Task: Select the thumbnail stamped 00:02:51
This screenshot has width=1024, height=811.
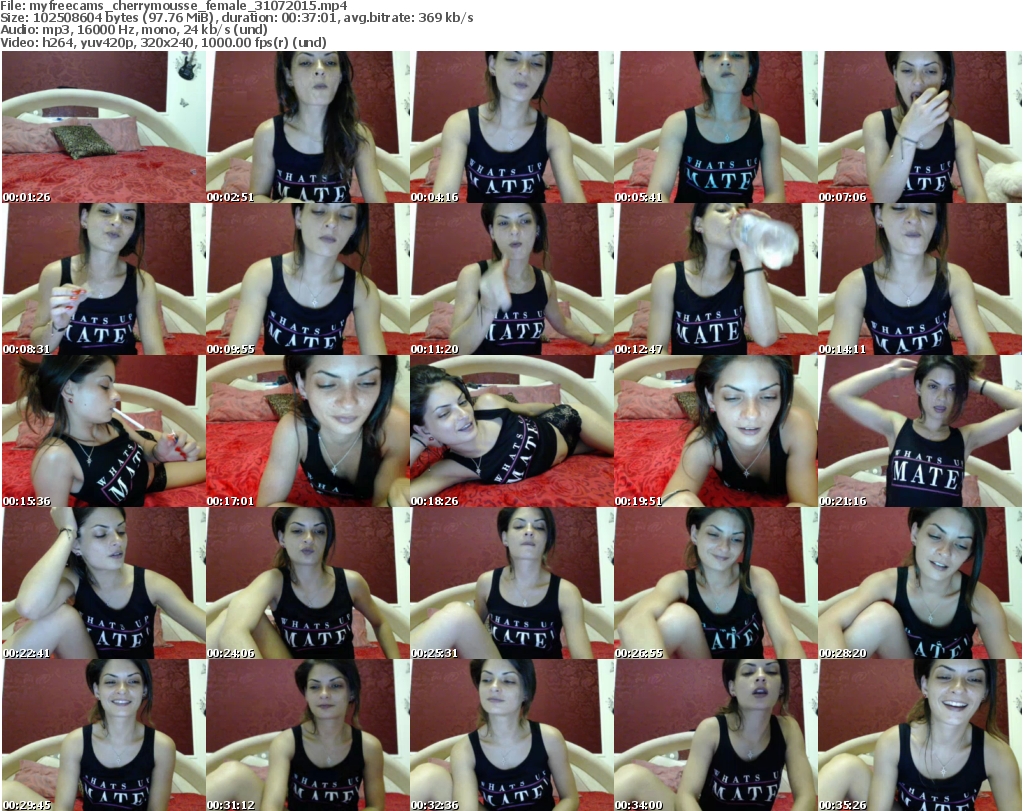Action: tap(308, 127)
